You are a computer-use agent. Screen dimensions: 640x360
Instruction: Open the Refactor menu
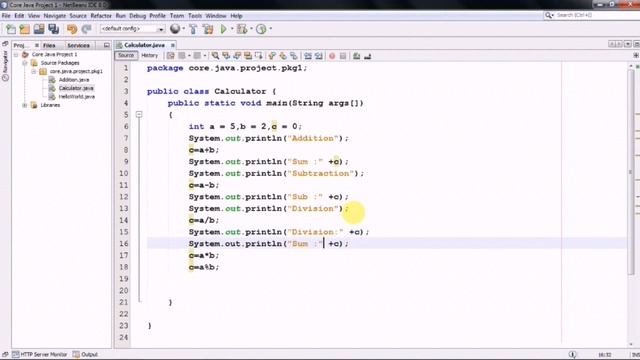[x=101, y=16]
